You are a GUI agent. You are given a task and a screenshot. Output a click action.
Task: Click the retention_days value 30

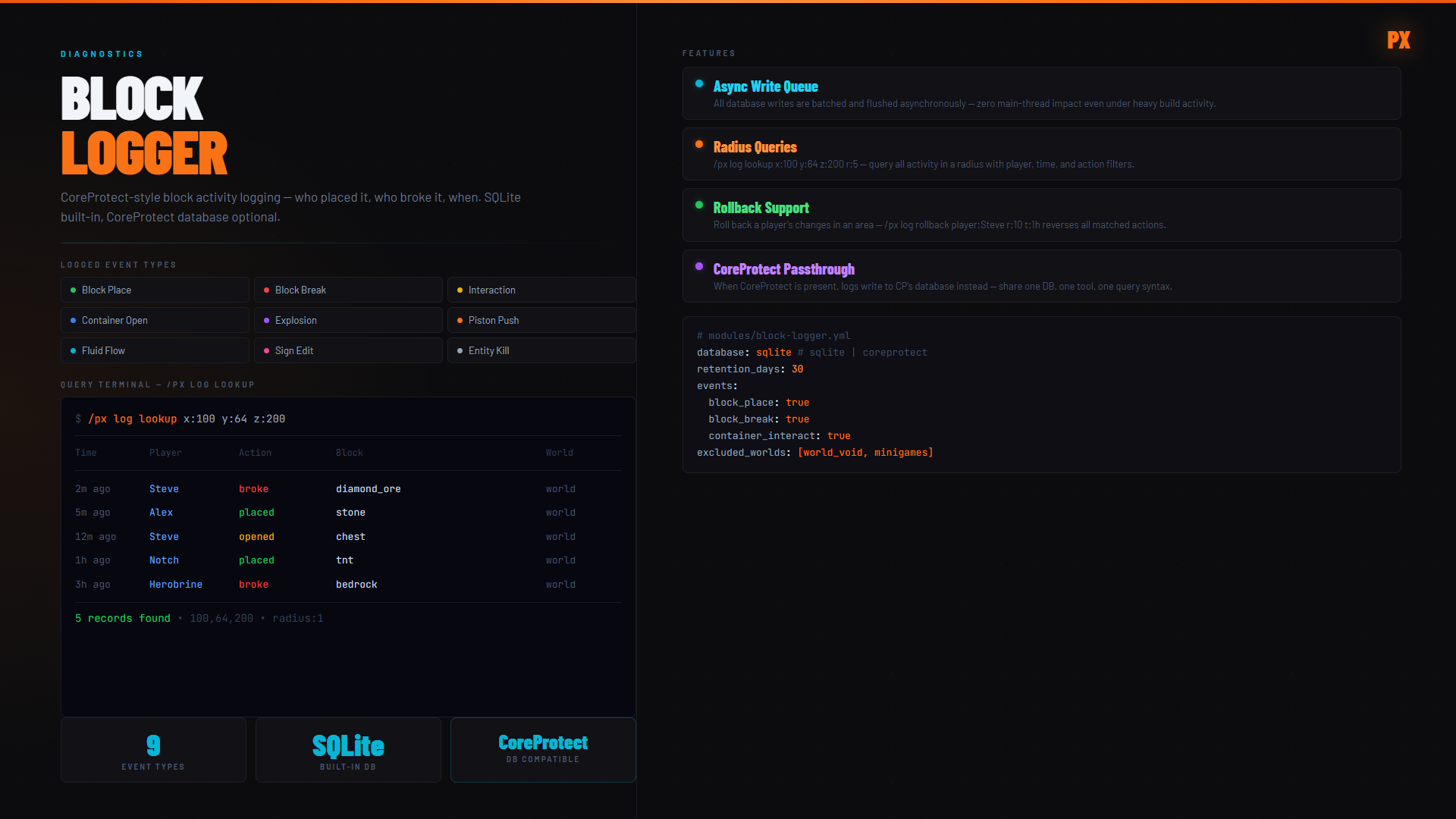click(797, 369)
